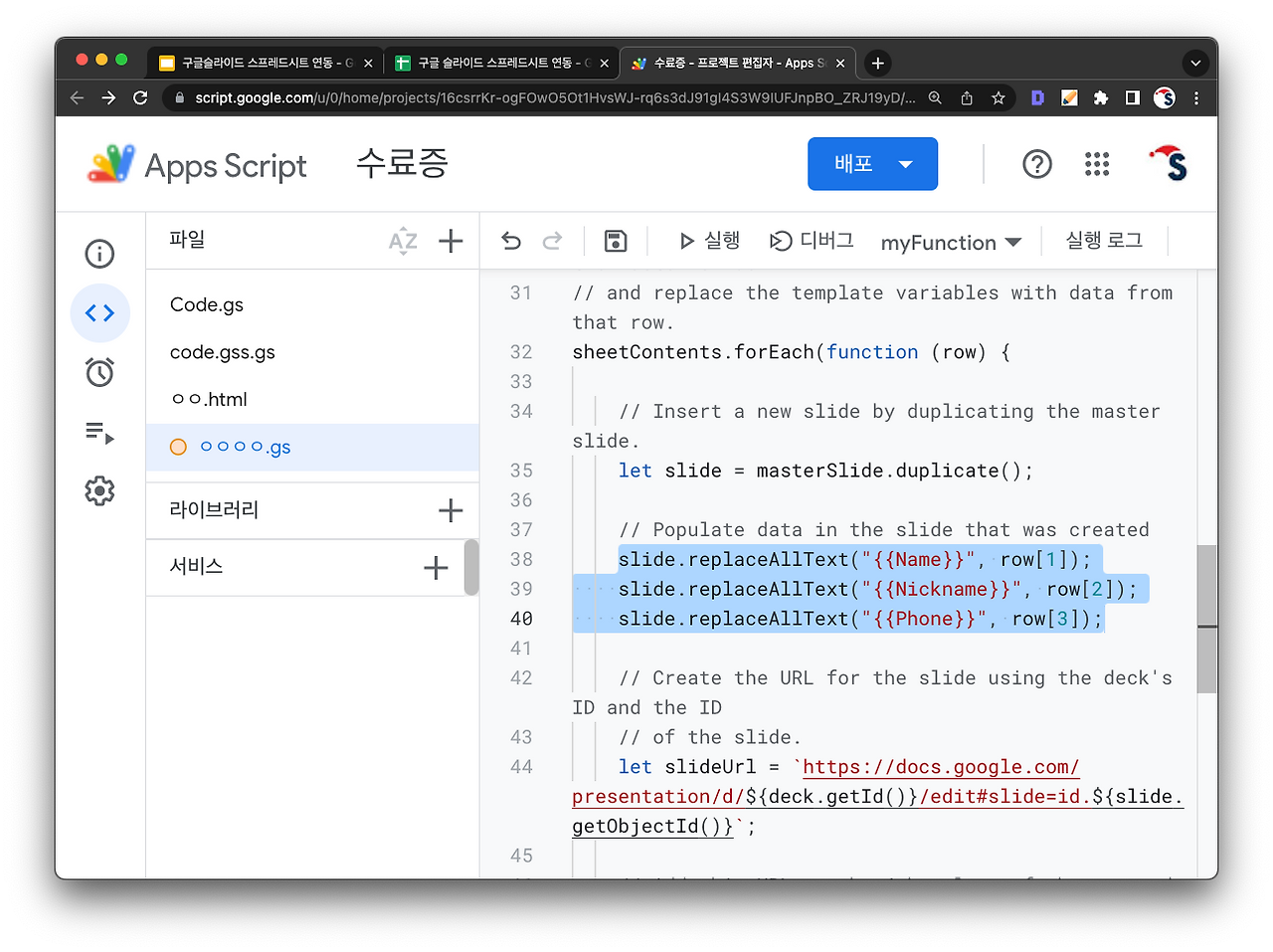
Task: Click the Chrome address bar URL
Action: [555, 97]
